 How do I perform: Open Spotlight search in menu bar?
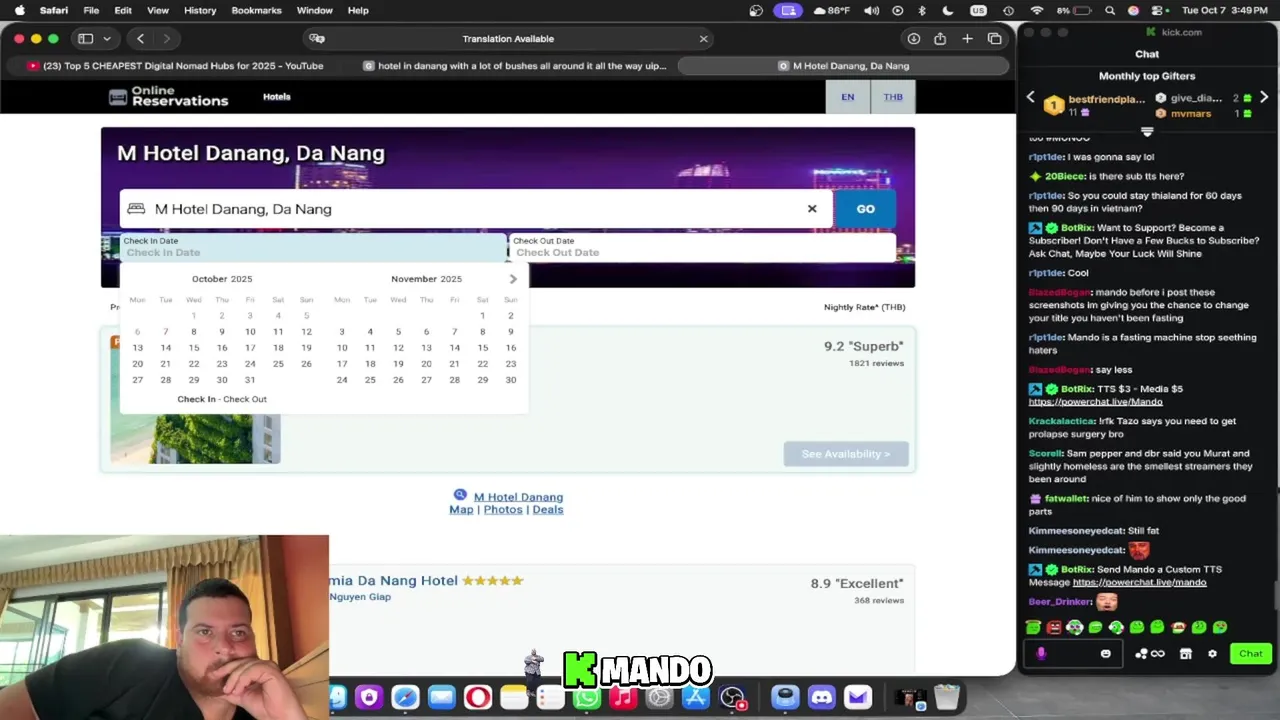tap(1110, 10)
